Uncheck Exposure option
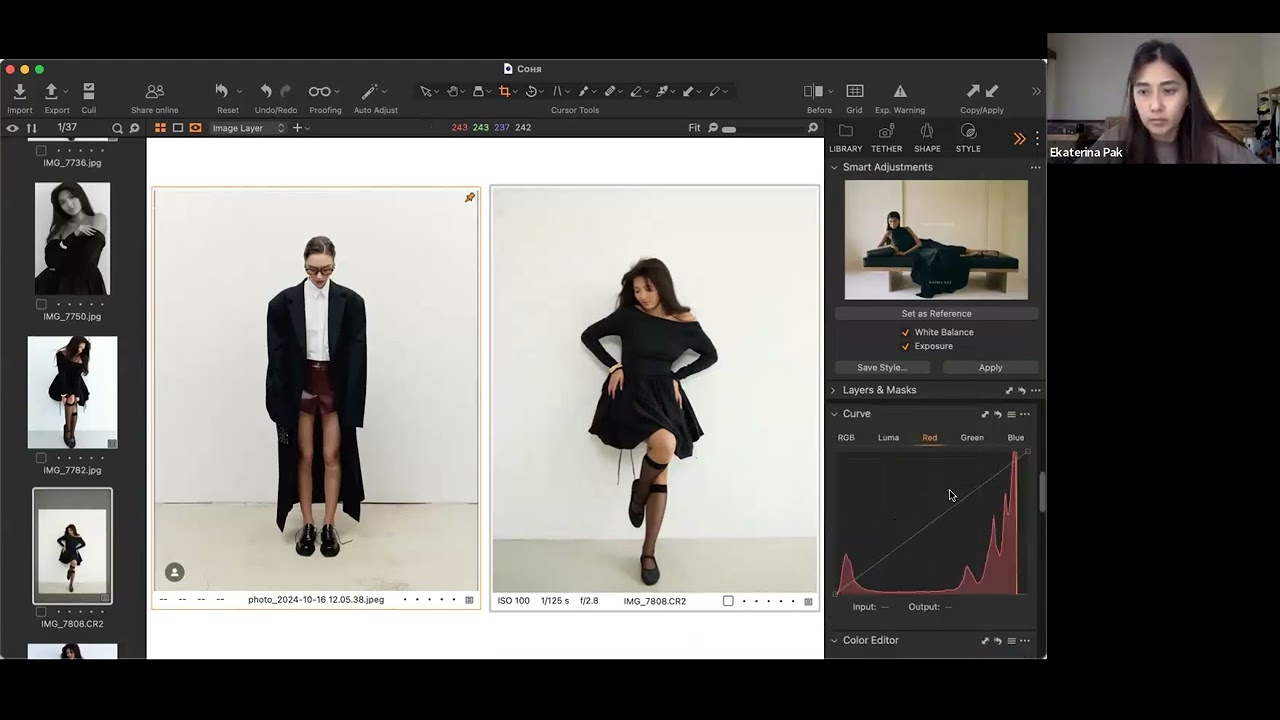This screenshot has width=1280, height=720. point(906,346)
